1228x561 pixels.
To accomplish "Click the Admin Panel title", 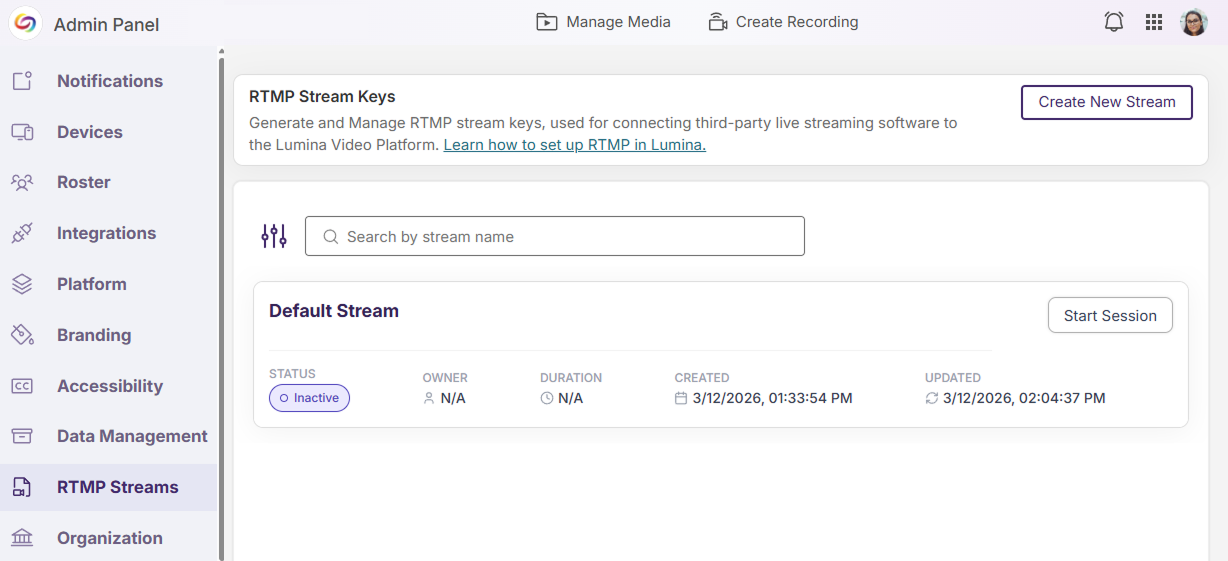I will tap(106, 24).
